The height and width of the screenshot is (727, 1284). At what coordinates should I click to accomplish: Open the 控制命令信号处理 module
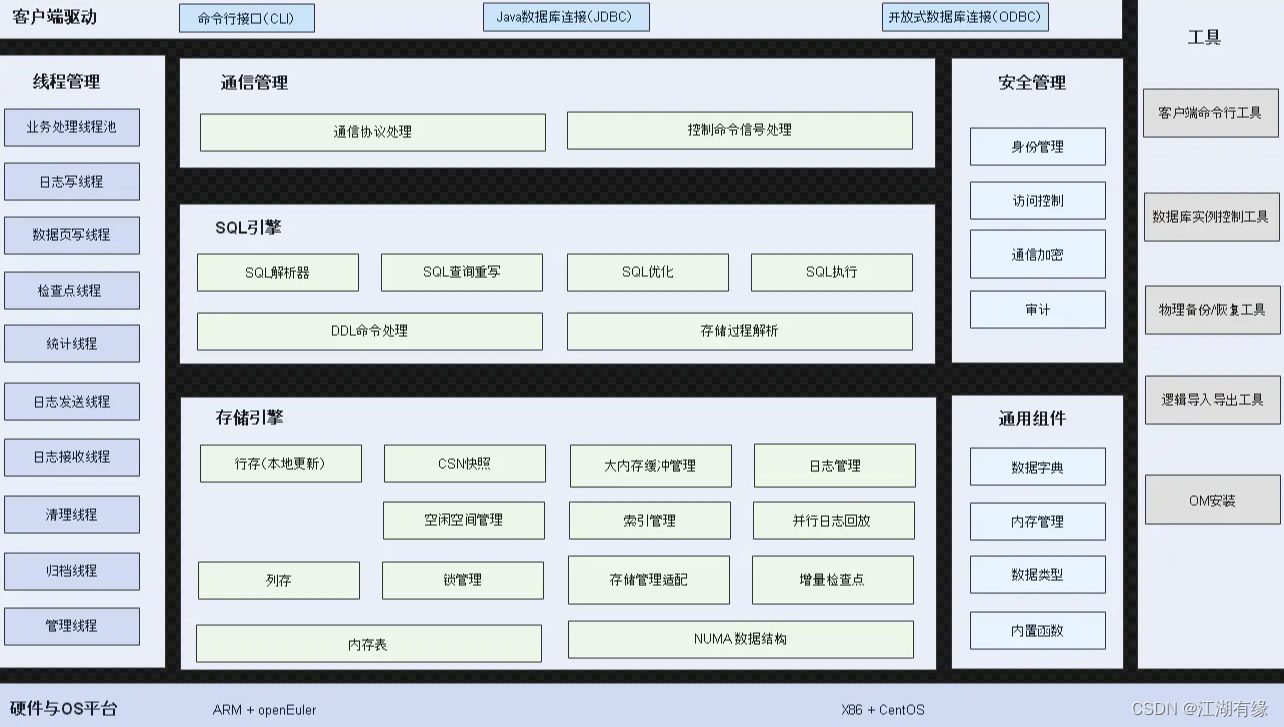739,130
